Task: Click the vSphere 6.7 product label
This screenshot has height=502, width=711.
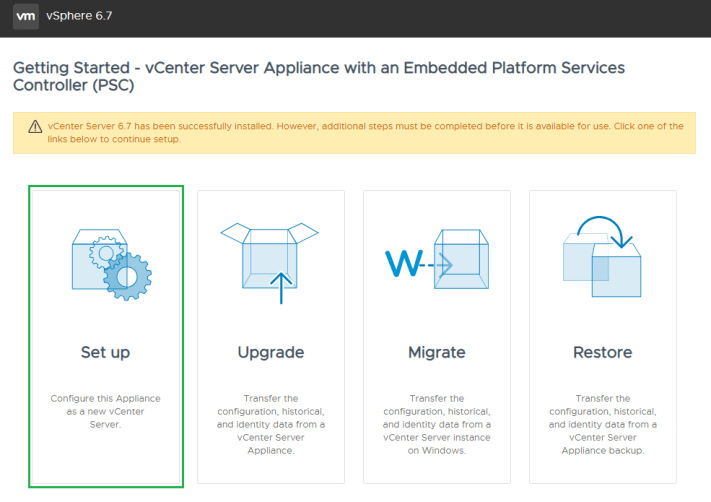Action: pyautogui.click(x=78, y=18)
